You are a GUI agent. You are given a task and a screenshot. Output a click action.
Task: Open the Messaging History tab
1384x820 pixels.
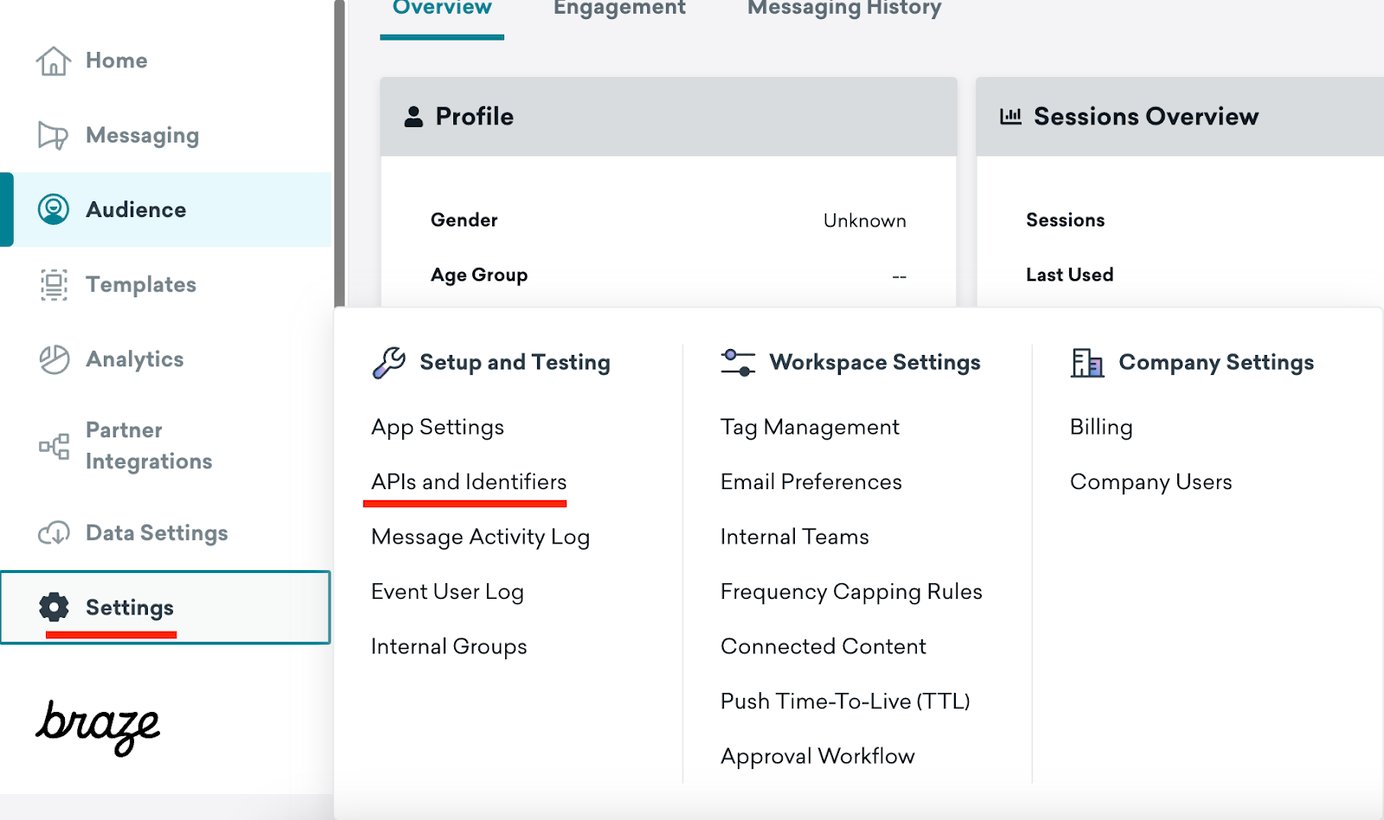coord(844,9)
